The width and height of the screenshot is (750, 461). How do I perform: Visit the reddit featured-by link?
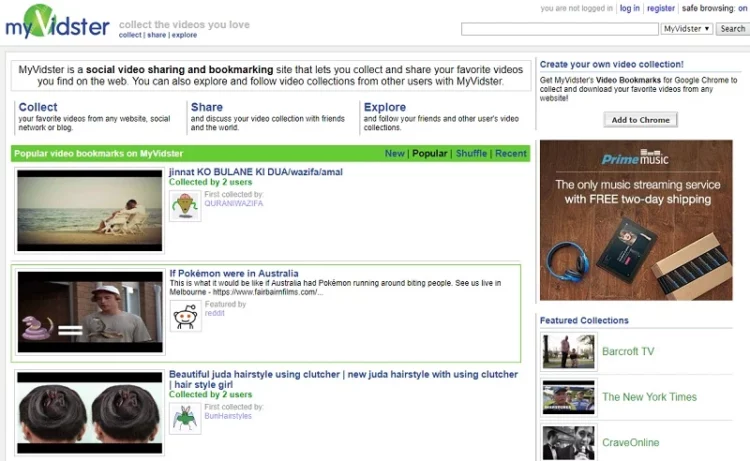[x=214, y=313]
